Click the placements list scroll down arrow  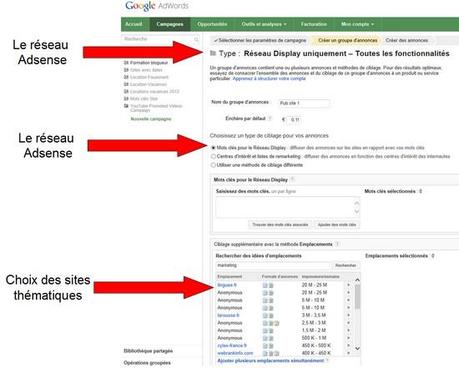point(357,348)
